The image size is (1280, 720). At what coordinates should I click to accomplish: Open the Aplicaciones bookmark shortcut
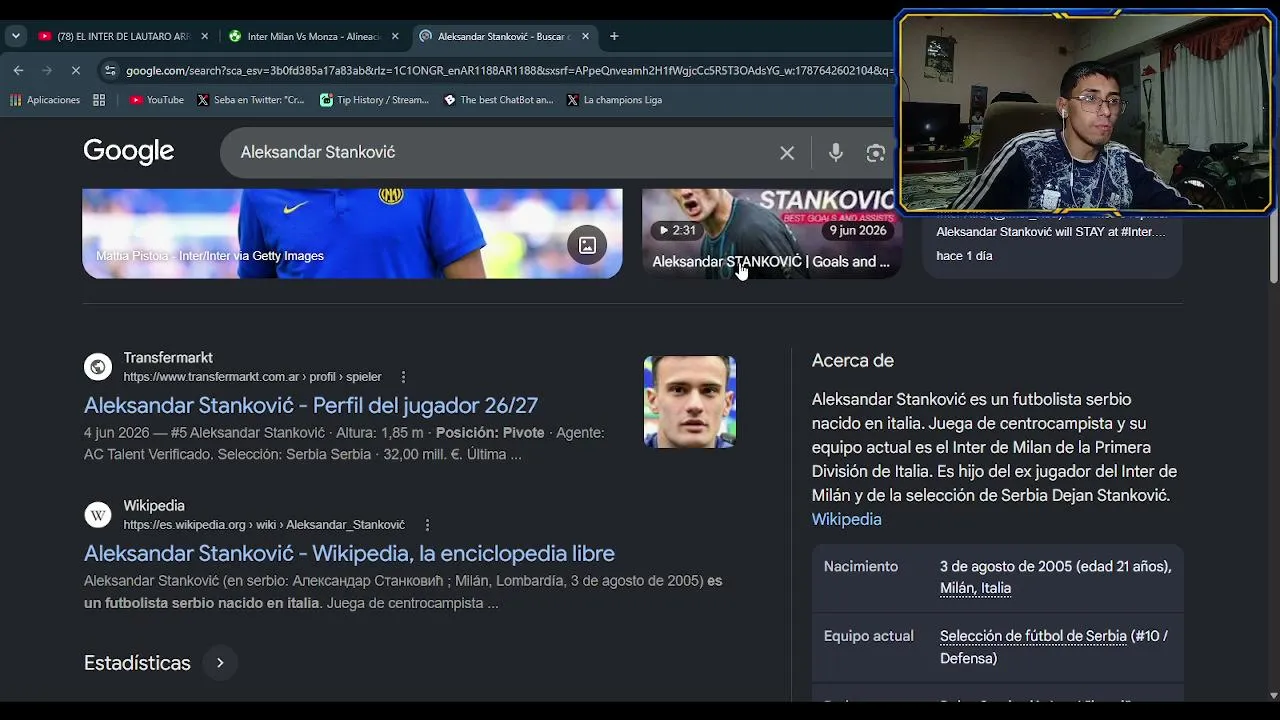coord(45,100)
